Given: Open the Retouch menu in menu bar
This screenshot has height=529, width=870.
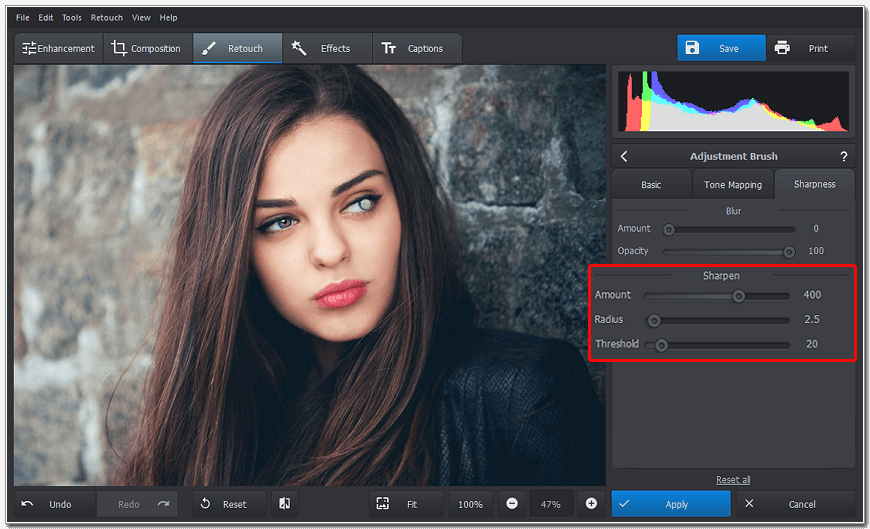Looking at the screenshot, I should point(107,18).
